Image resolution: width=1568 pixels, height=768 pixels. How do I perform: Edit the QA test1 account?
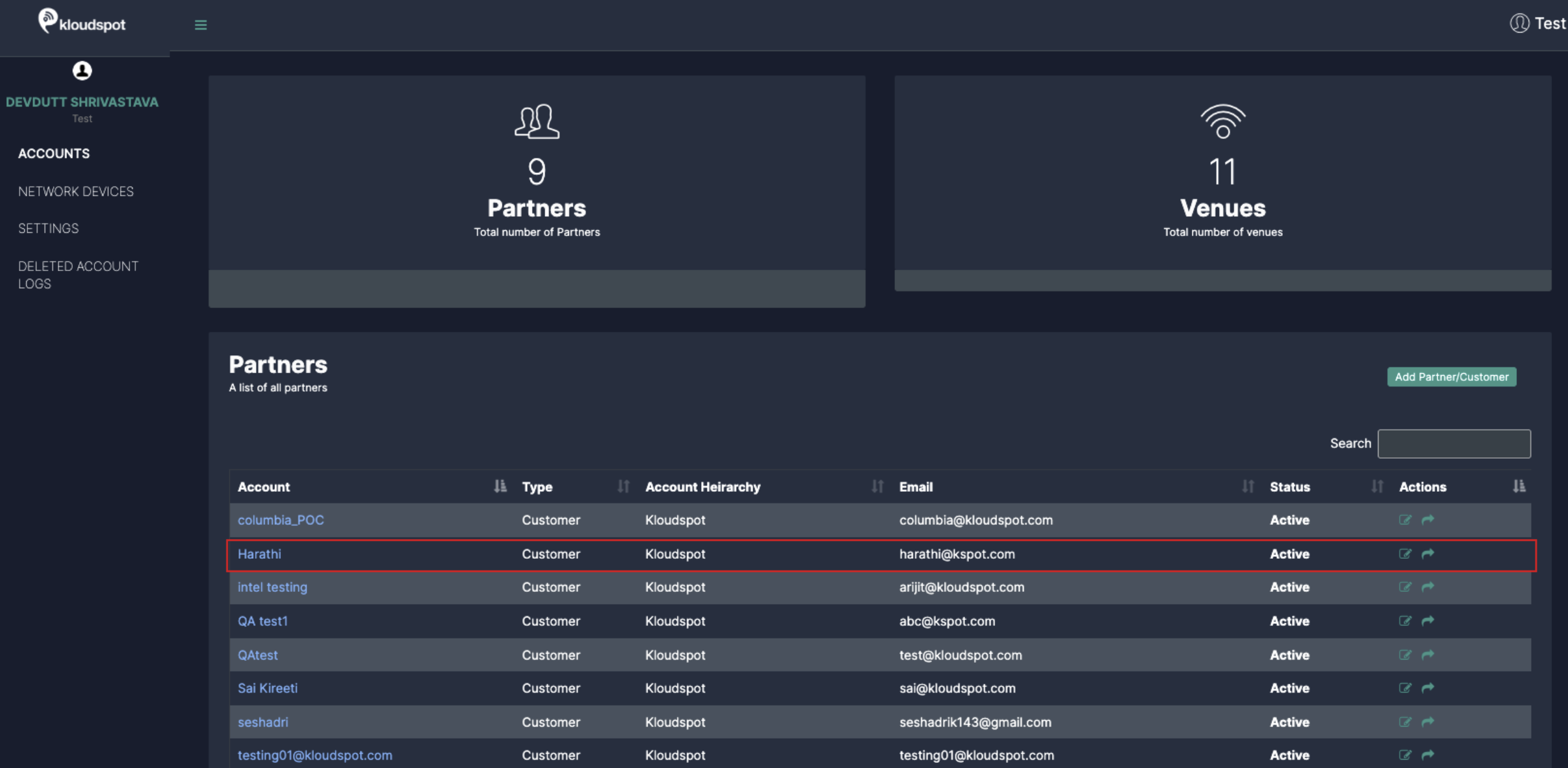(1405, 621)
